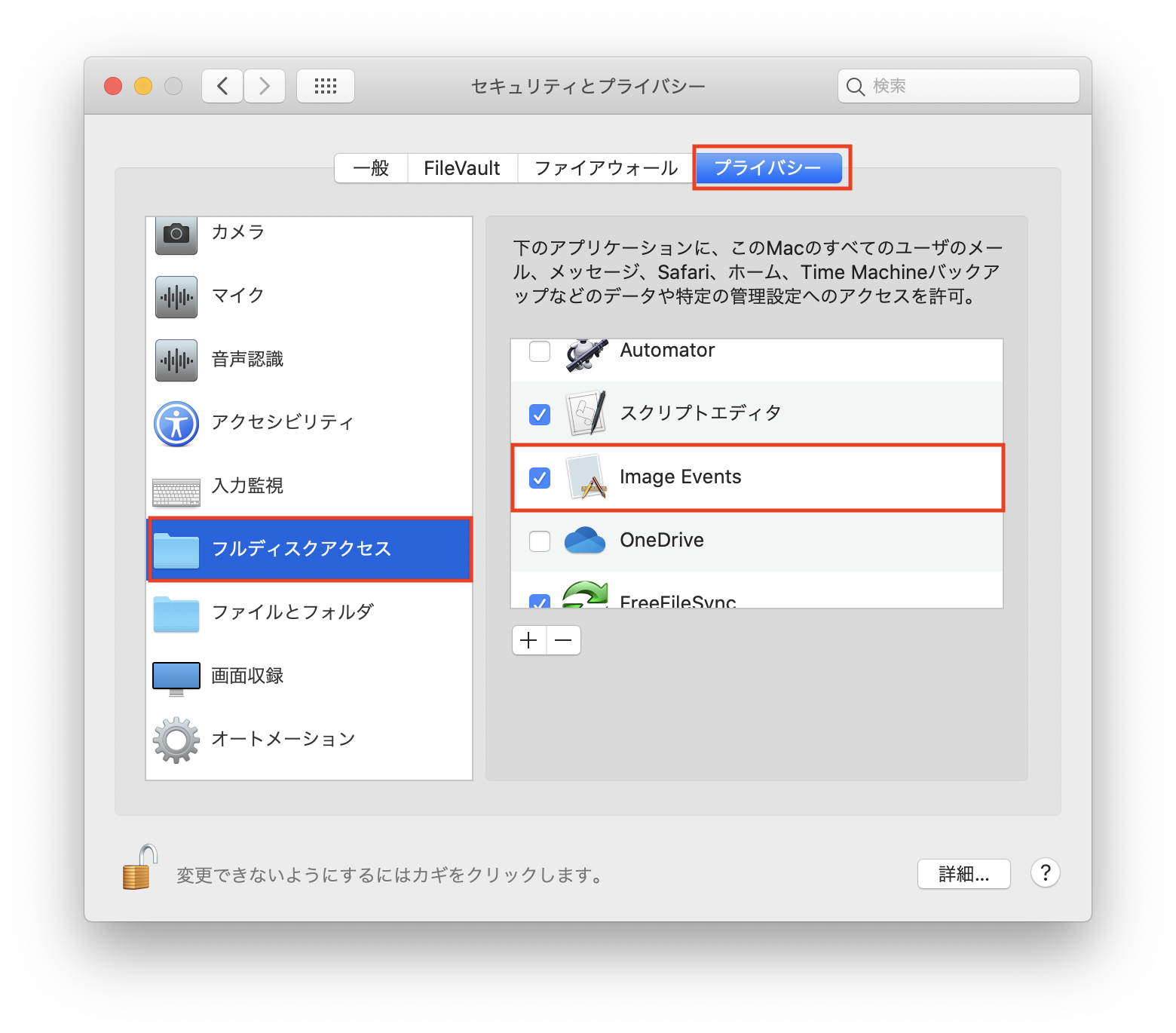Click the gear icon beside オートメーション
1176x1033 pixels.
(x=176, y=740)
